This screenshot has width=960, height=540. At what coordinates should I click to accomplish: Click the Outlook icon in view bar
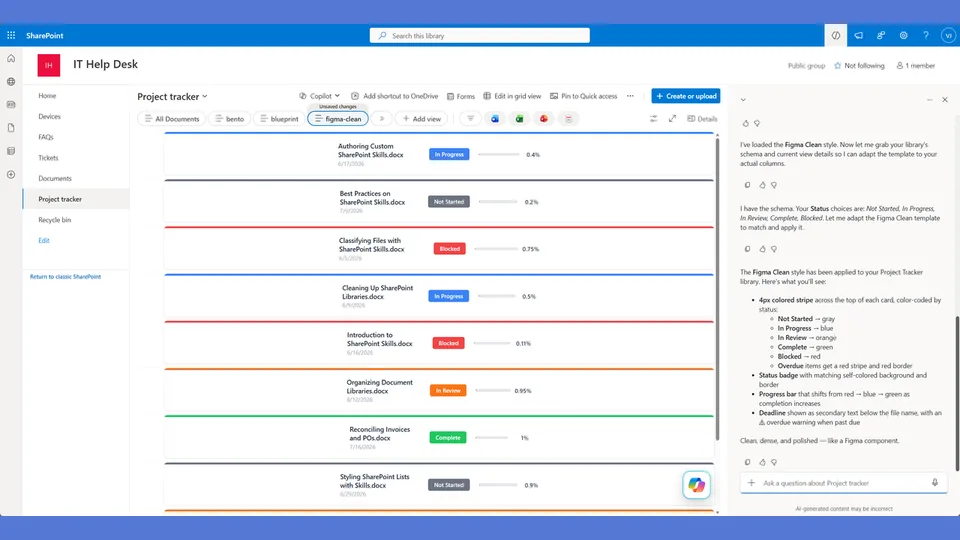495,119
